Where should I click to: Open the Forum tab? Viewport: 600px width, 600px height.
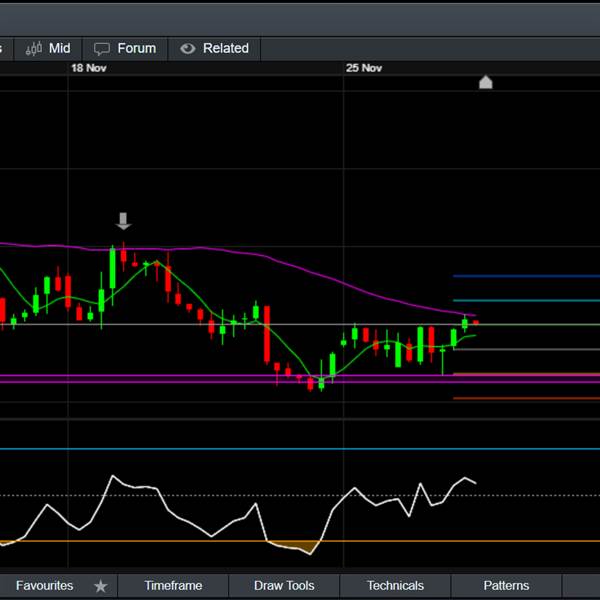125,49
